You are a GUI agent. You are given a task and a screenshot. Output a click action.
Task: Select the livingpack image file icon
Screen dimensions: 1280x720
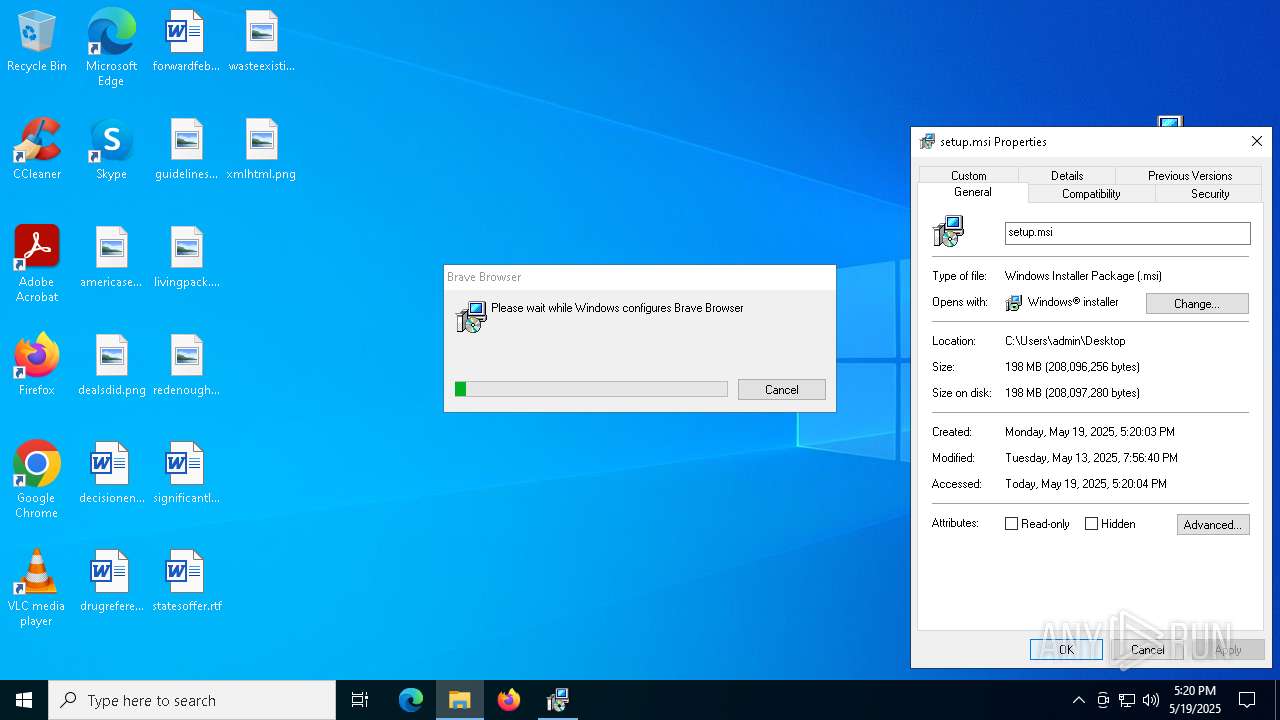pyautogui.click(x=186, y=257)
